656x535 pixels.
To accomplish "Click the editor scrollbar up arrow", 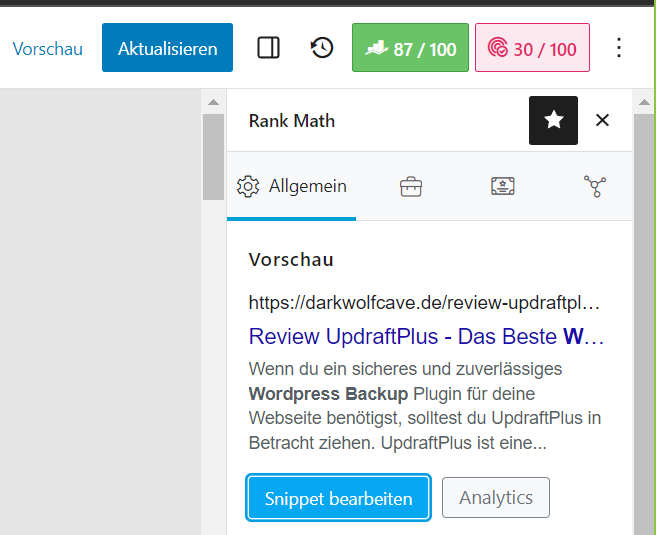I will pos(213,102).
